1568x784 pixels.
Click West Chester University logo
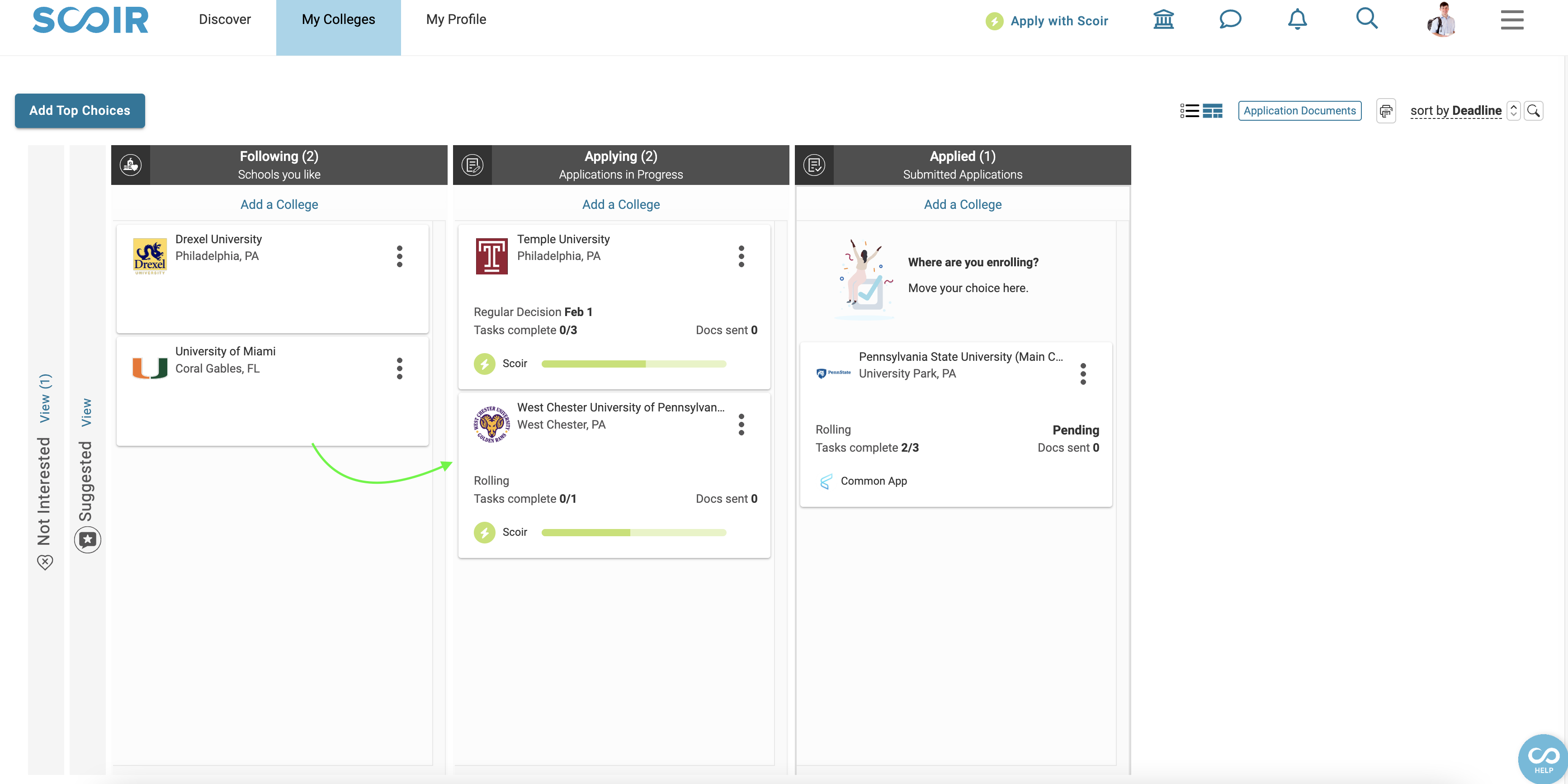491,424
